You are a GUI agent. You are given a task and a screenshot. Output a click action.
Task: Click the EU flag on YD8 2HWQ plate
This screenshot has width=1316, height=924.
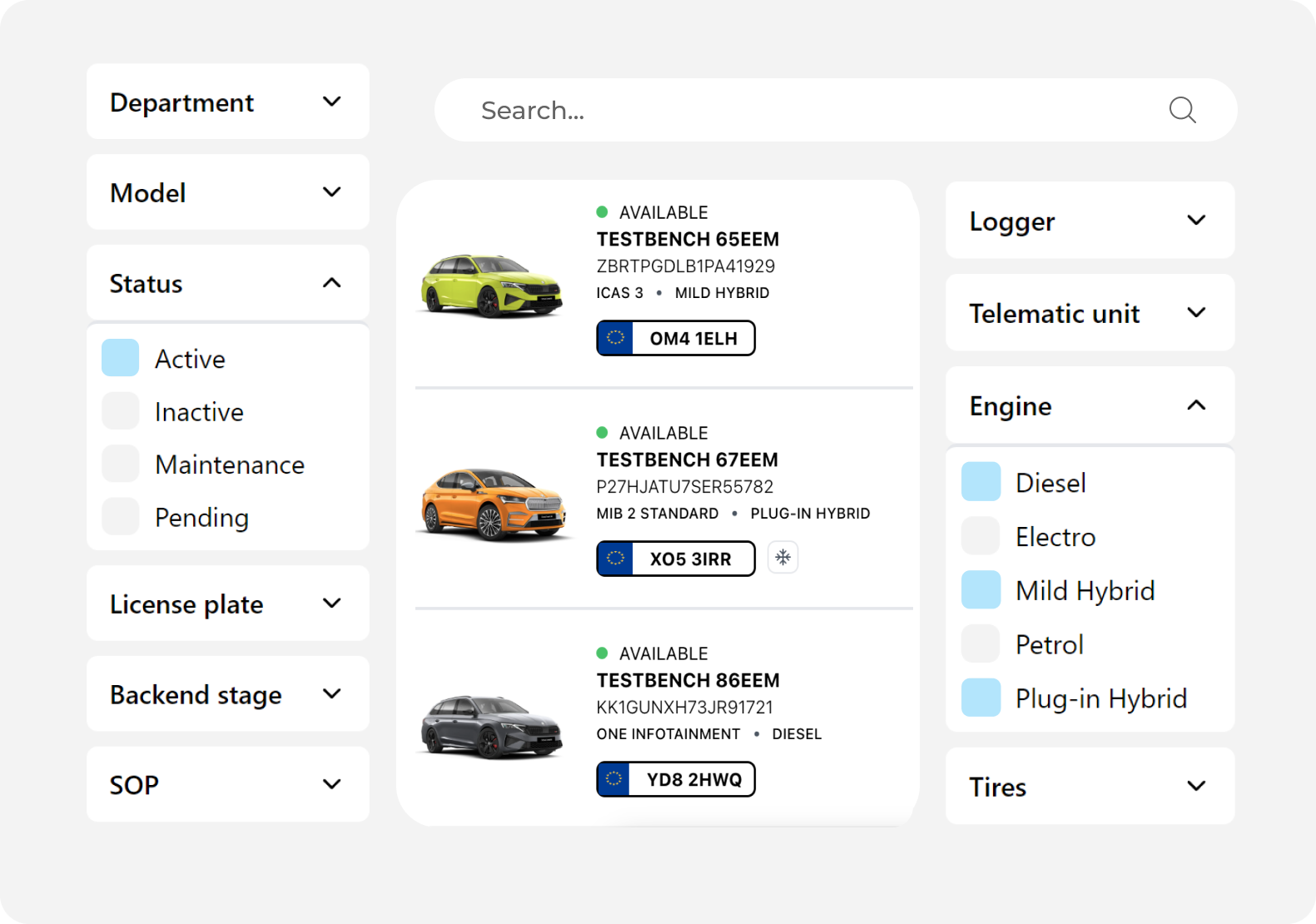coord(614,779)
